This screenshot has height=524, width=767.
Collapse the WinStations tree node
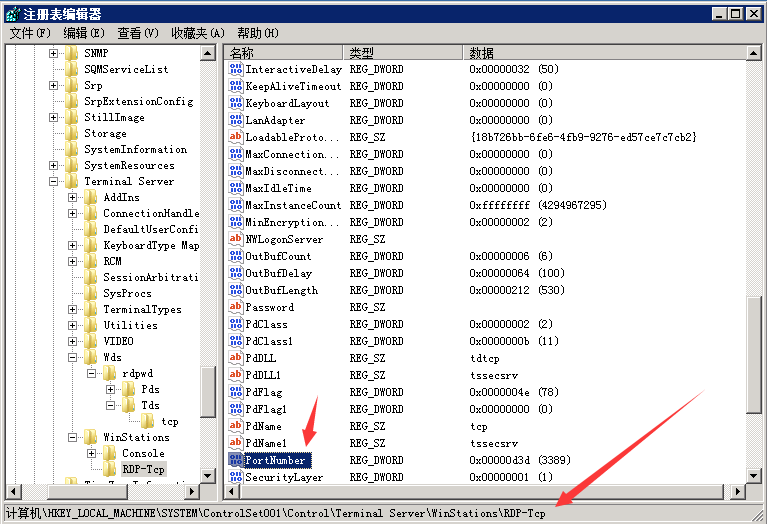[72, 437]
